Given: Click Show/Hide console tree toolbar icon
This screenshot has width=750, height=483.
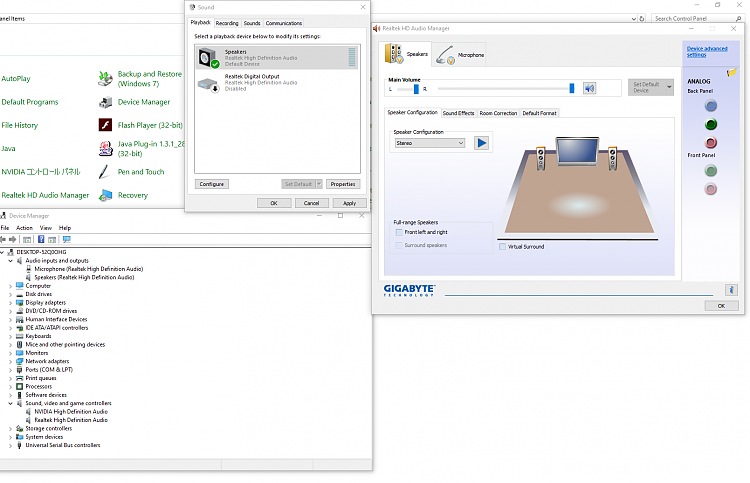Looking at the screenshot, I should pos(27,240).
